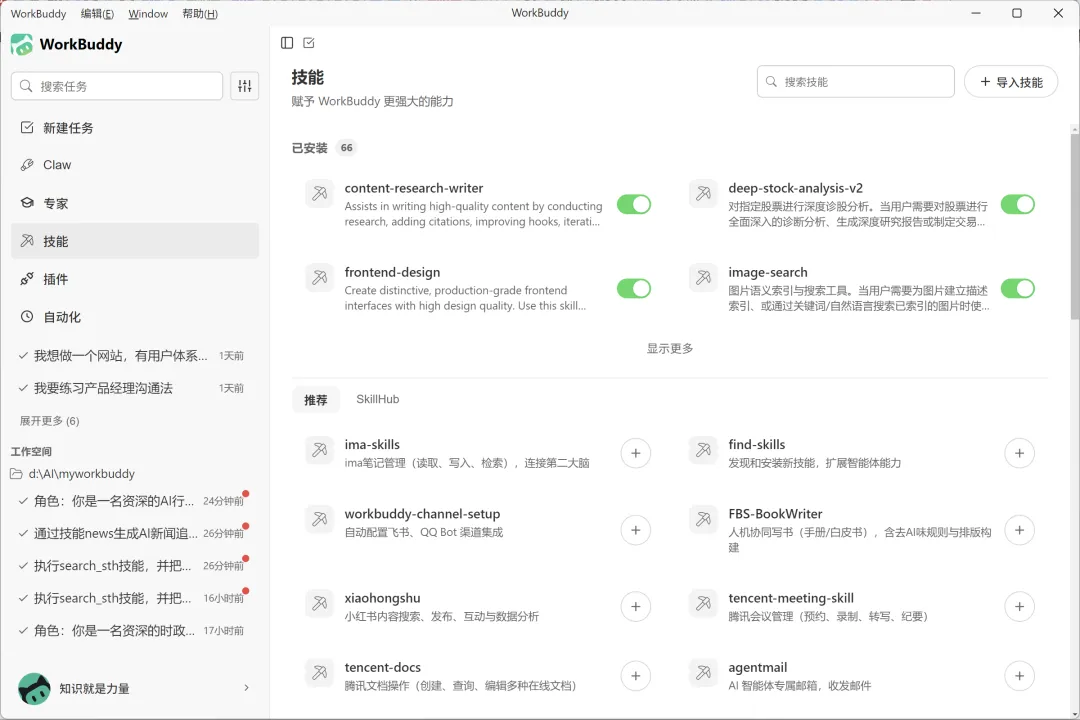
Task: Open search_sth task from 16小时前
Action: click(x=132, y=598)
